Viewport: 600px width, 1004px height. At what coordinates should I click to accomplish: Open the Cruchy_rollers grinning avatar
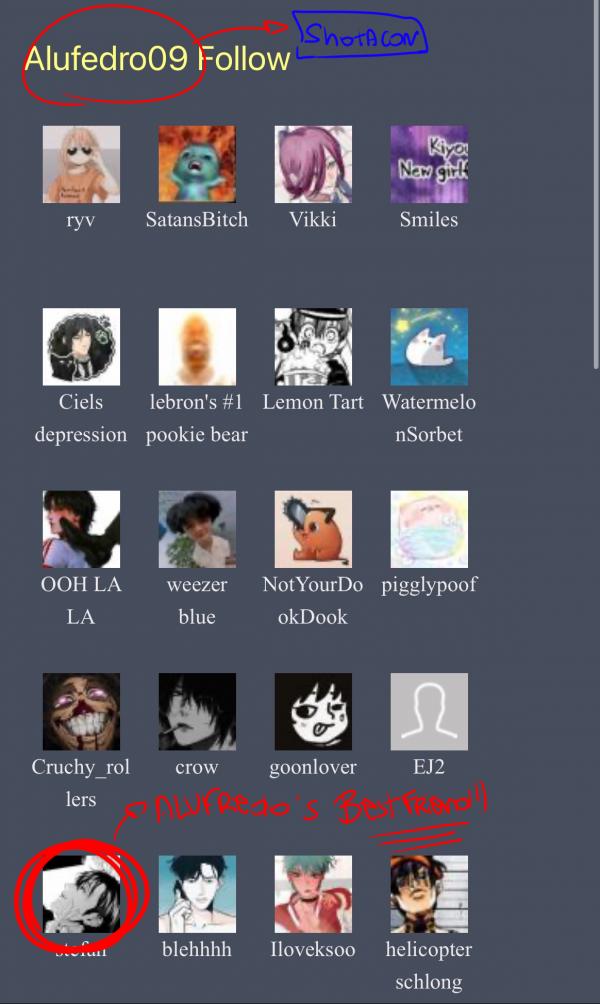click(81, 712)
